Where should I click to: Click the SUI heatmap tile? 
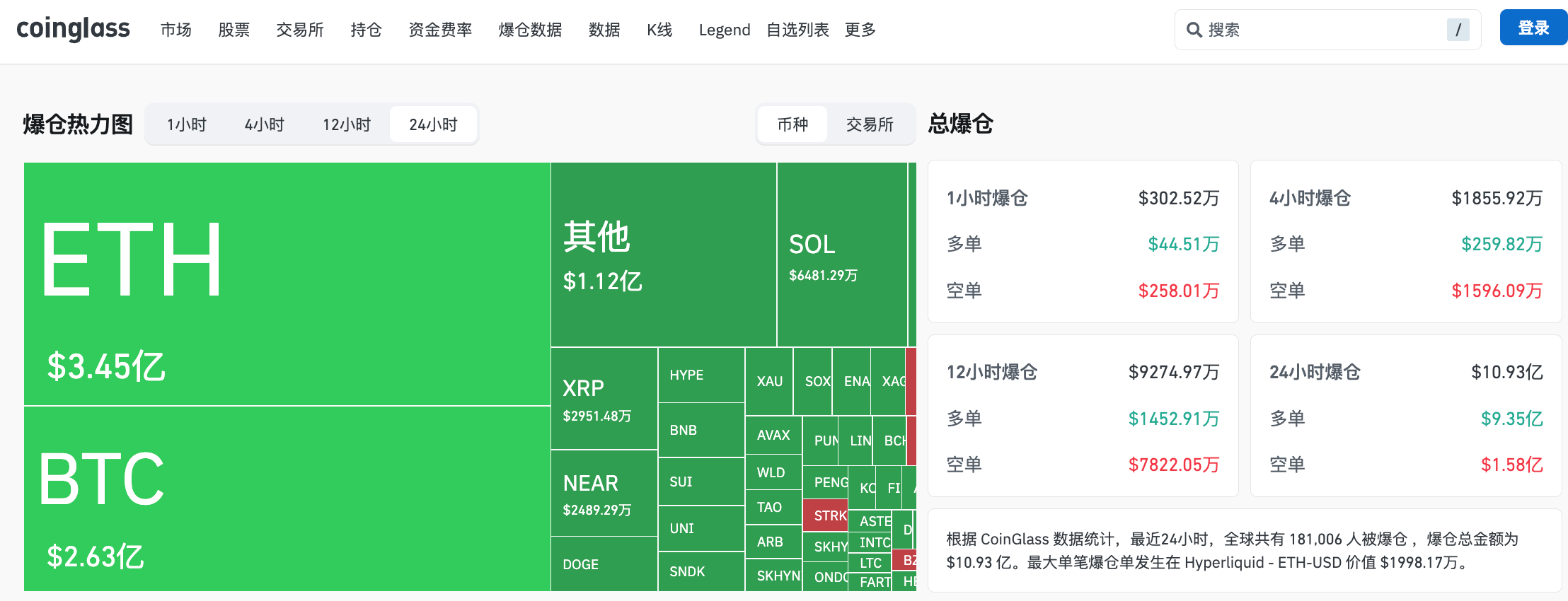coord(701,482)
